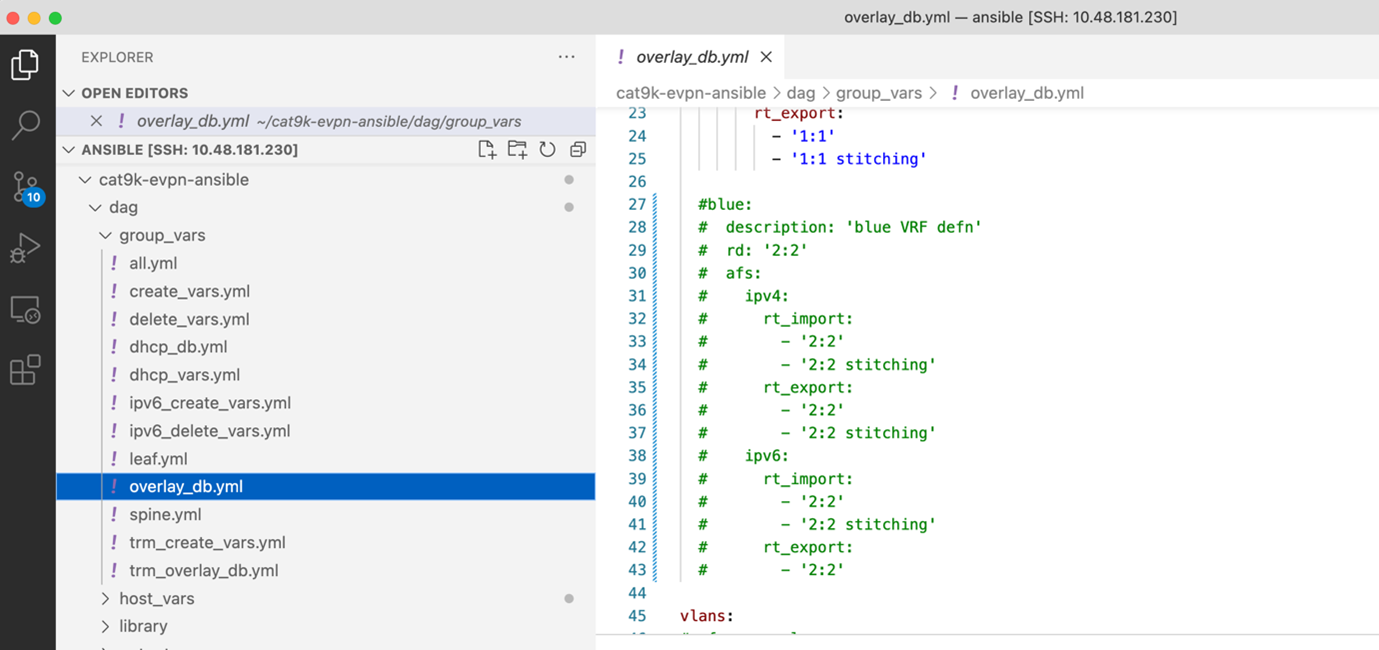The height and width of the screenshot is (650, 1379).
Task: Collapse the Open Editors section
Action: click(x=68, y=93)
